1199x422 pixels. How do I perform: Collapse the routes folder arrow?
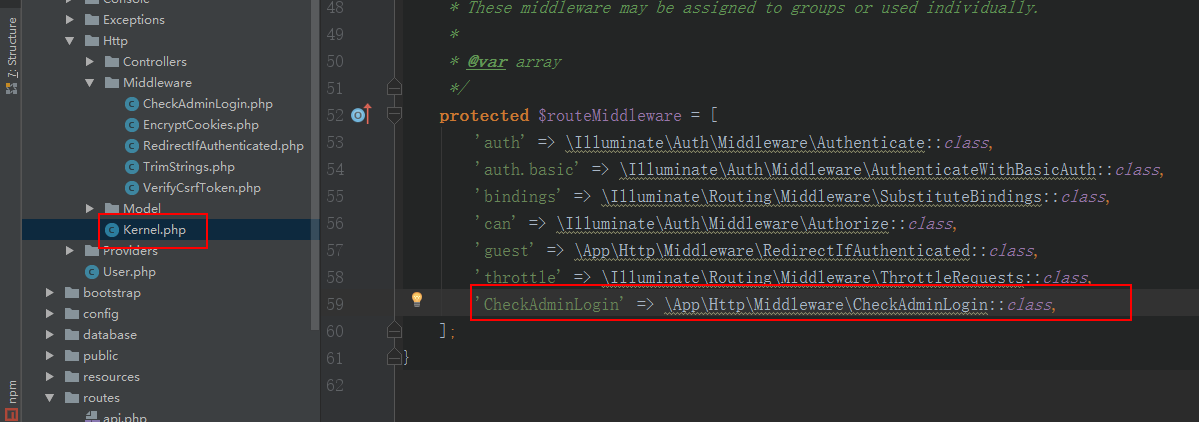(x=49, y=398)
